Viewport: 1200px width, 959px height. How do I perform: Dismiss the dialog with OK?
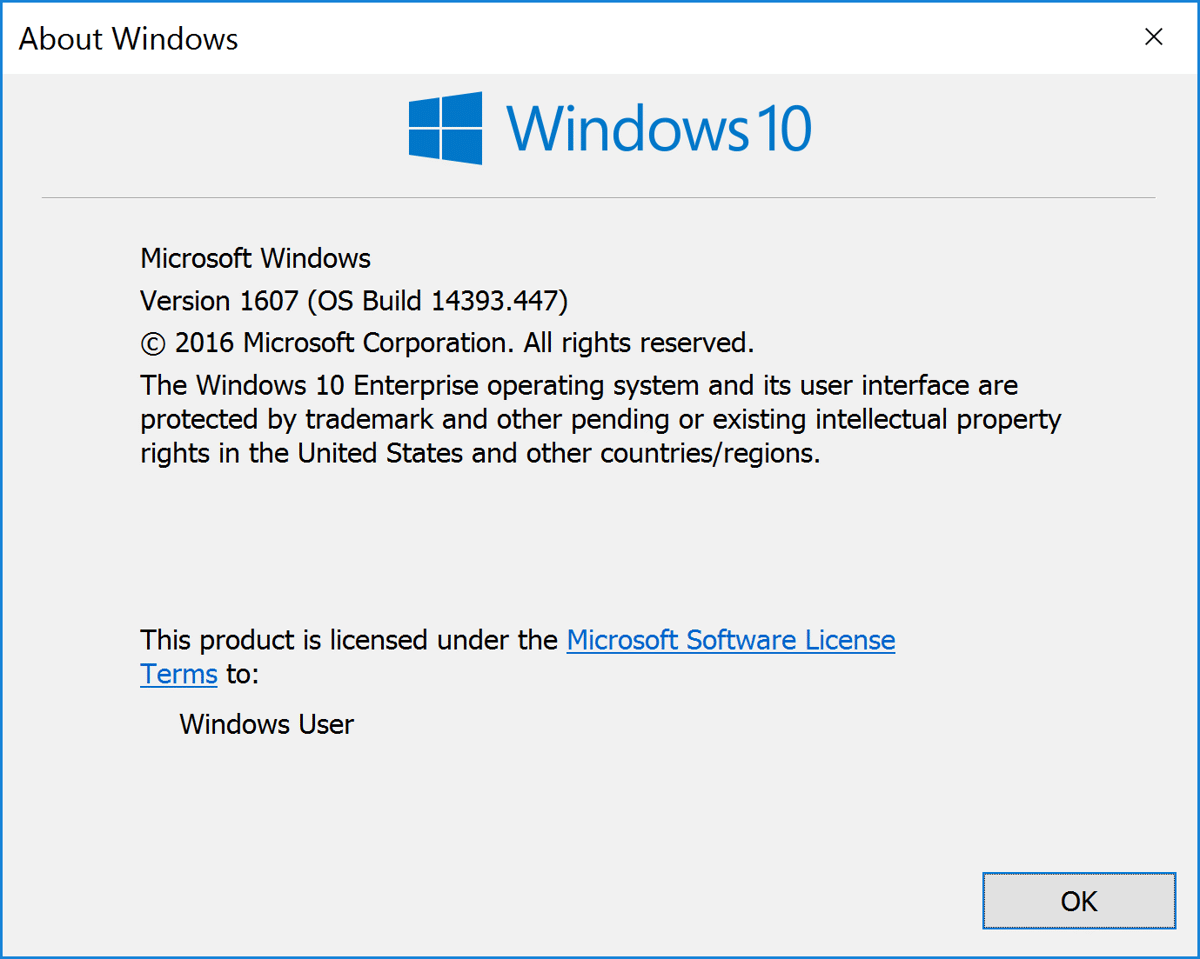point(1079,900)
